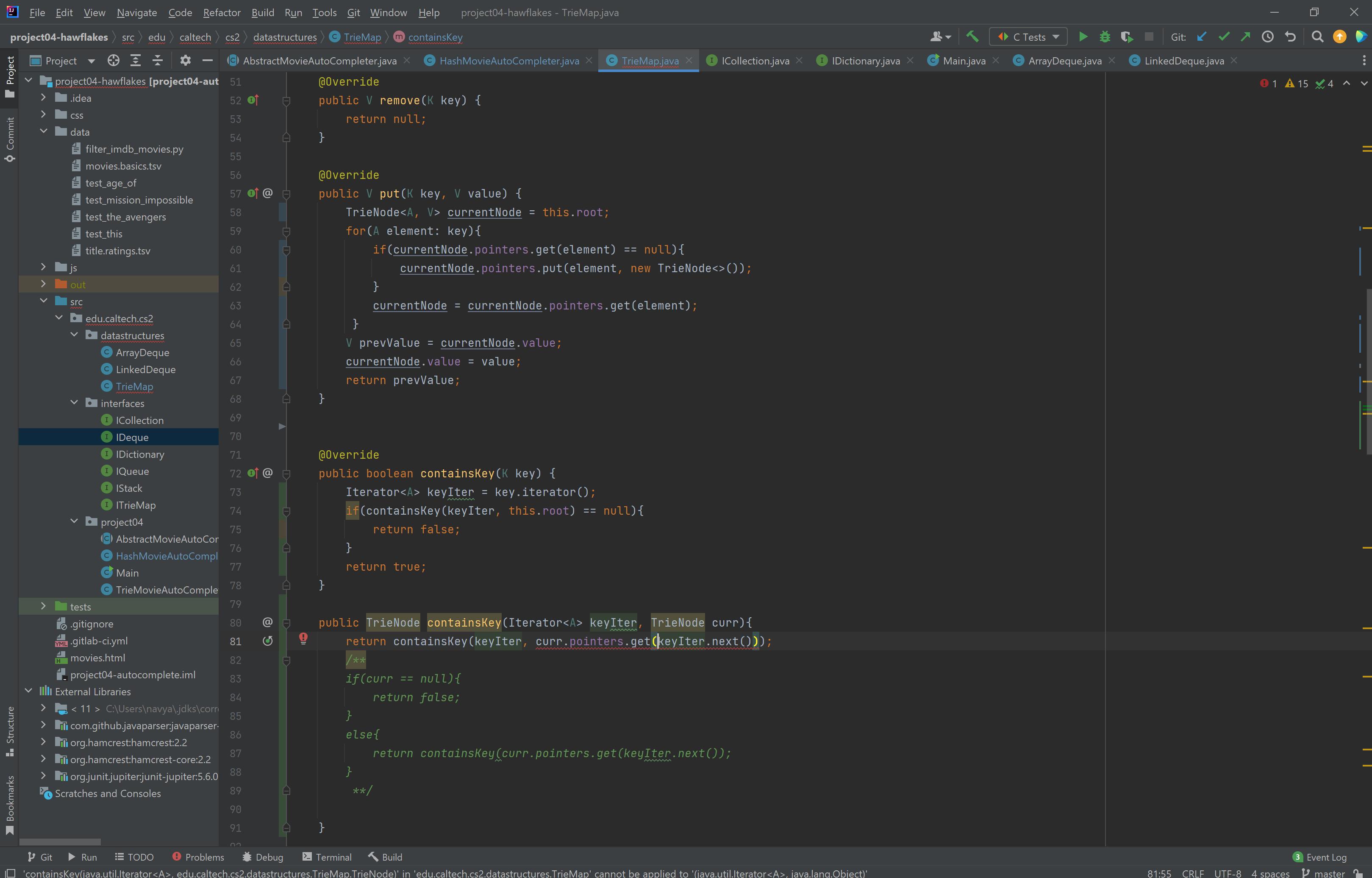Open the Refactor menu

point(222,13)
